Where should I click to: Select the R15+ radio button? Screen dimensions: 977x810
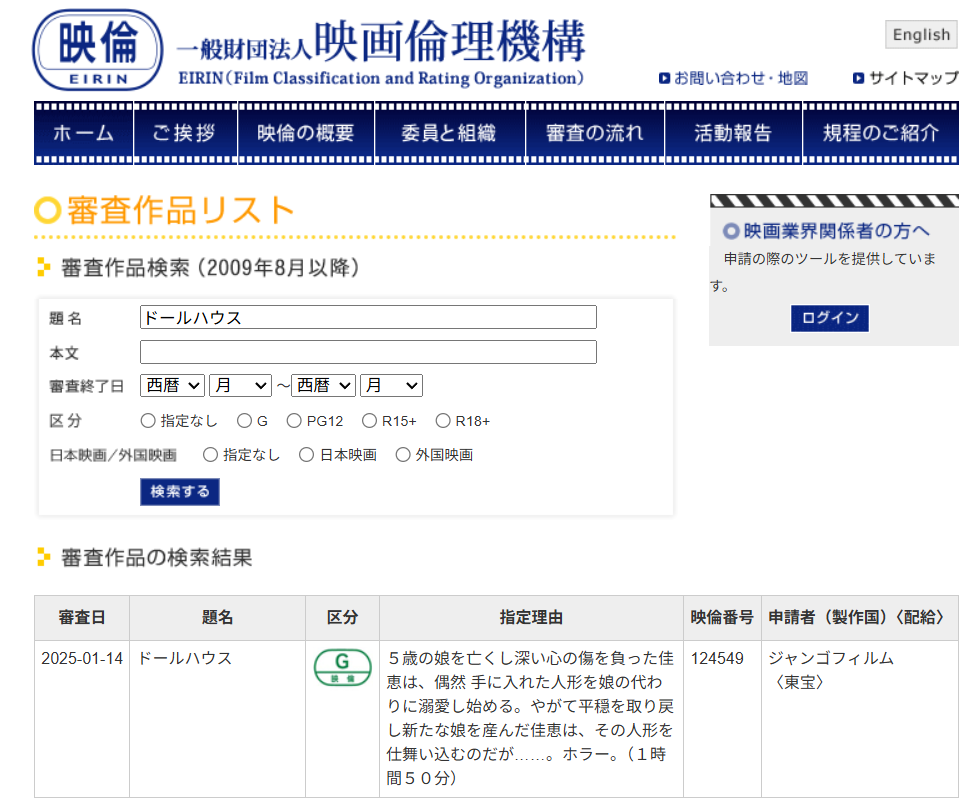coord(369,421)
